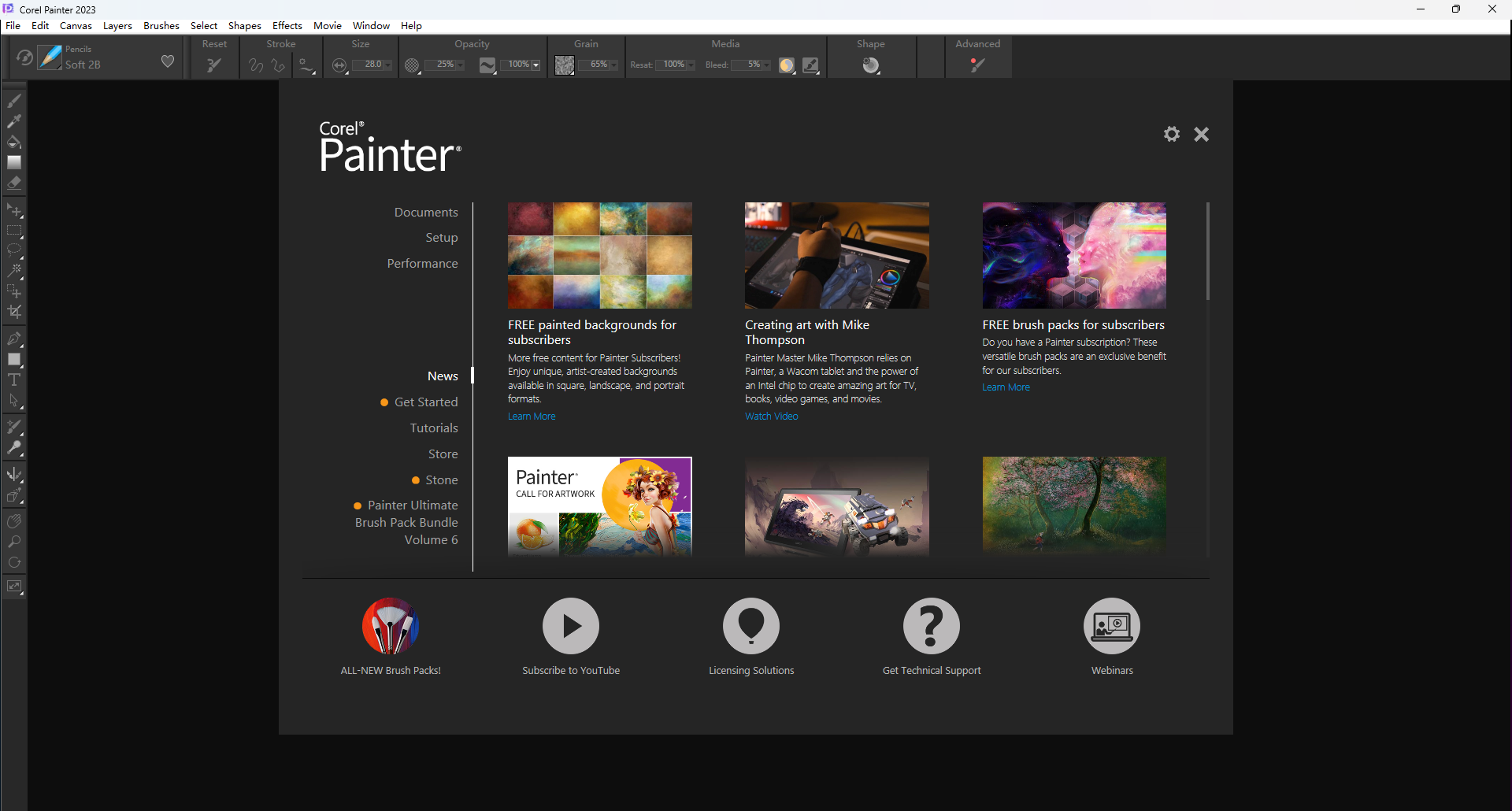The height and width of the screenshot is (811, 1512).
Task: Select the Mirror Painting tool
Action: (x=14, y=475)
